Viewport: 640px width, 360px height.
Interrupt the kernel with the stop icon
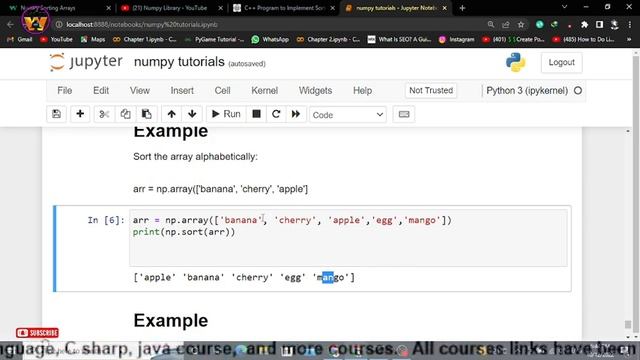point(256,114)
